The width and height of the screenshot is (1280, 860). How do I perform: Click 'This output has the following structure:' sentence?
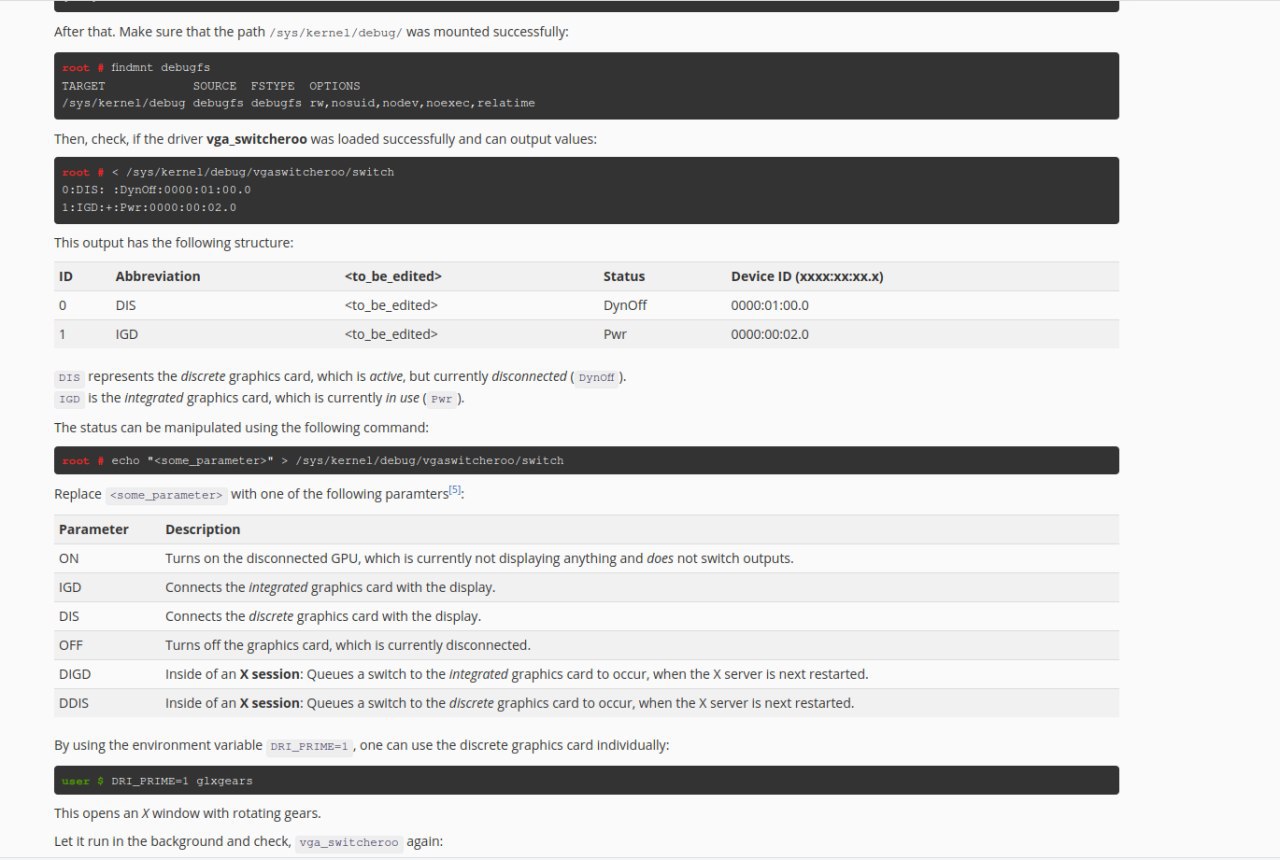[x=174, y=243]
